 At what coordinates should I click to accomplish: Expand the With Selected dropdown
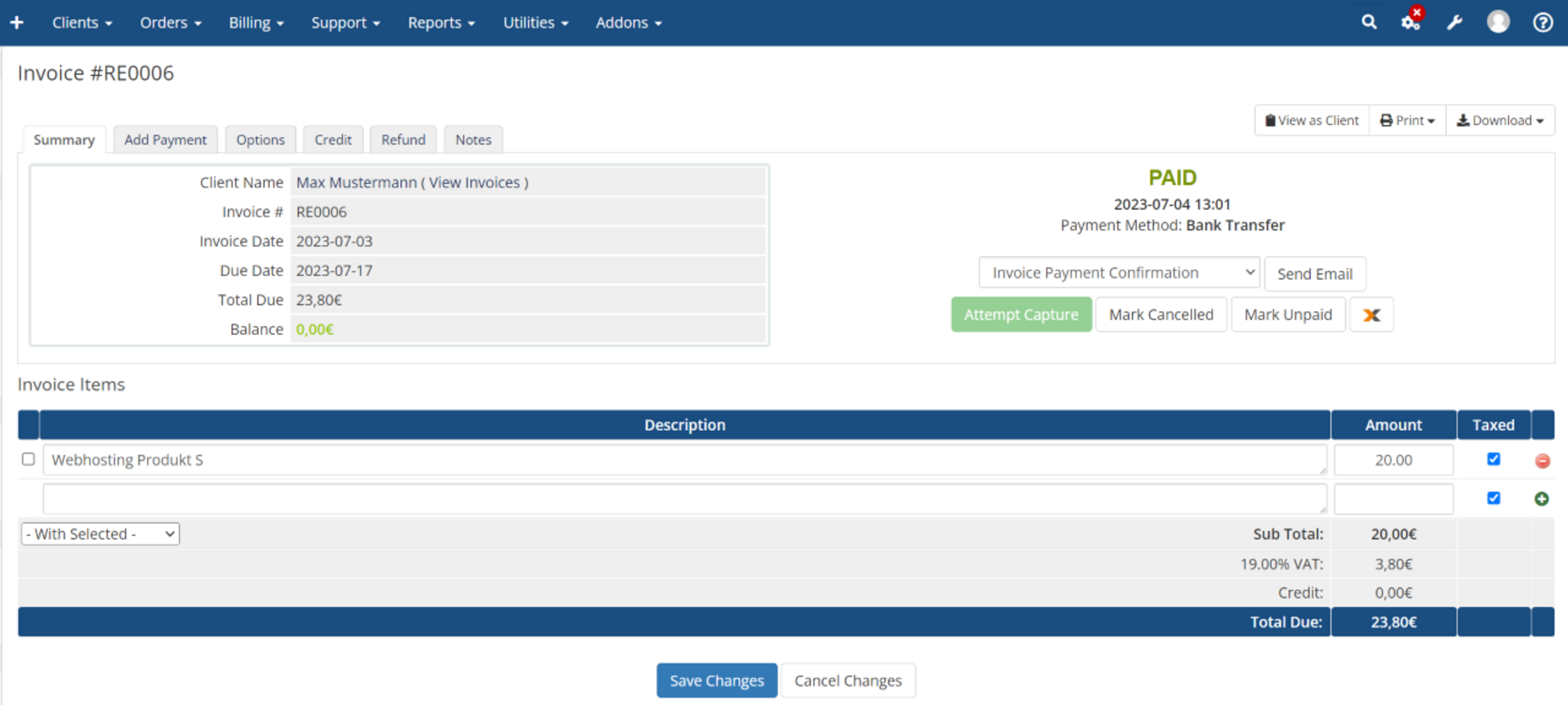(x=100, y=534)
